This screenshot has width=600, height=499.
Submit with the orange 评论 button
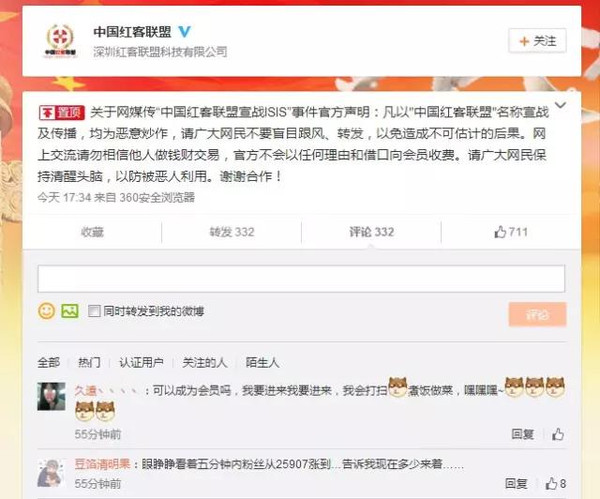point(537,315)
